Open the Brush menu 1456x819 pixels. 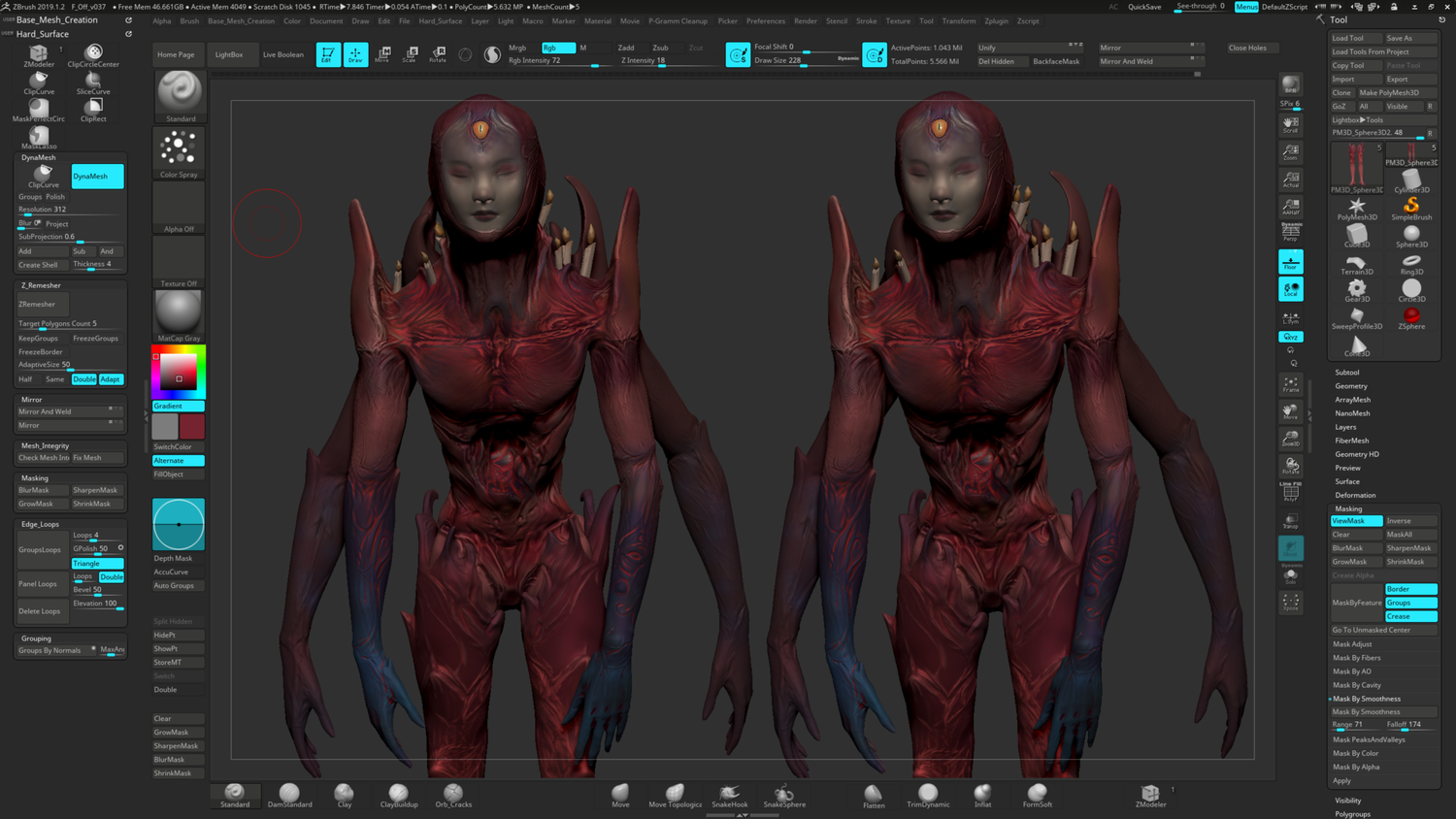tap(189, 20)
